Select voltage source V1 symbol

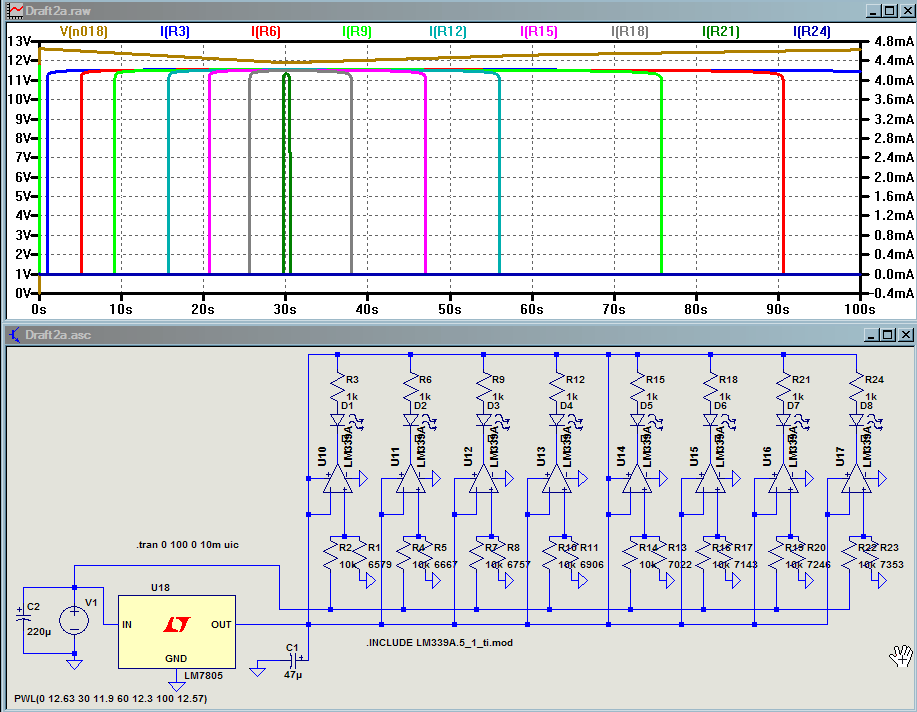74,620
